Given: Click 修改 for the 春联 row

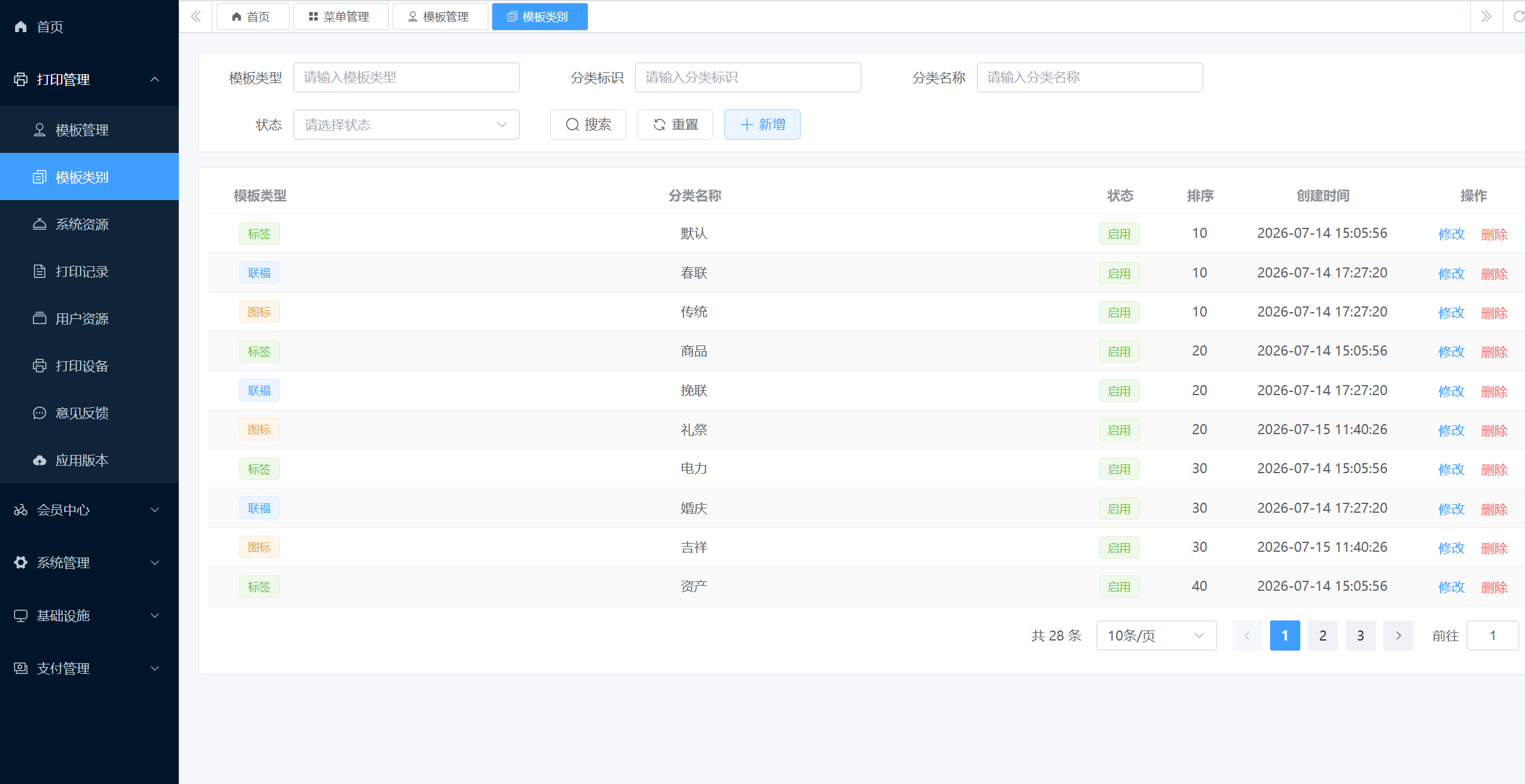Looking at the screenshot, I should (1451, 274).
